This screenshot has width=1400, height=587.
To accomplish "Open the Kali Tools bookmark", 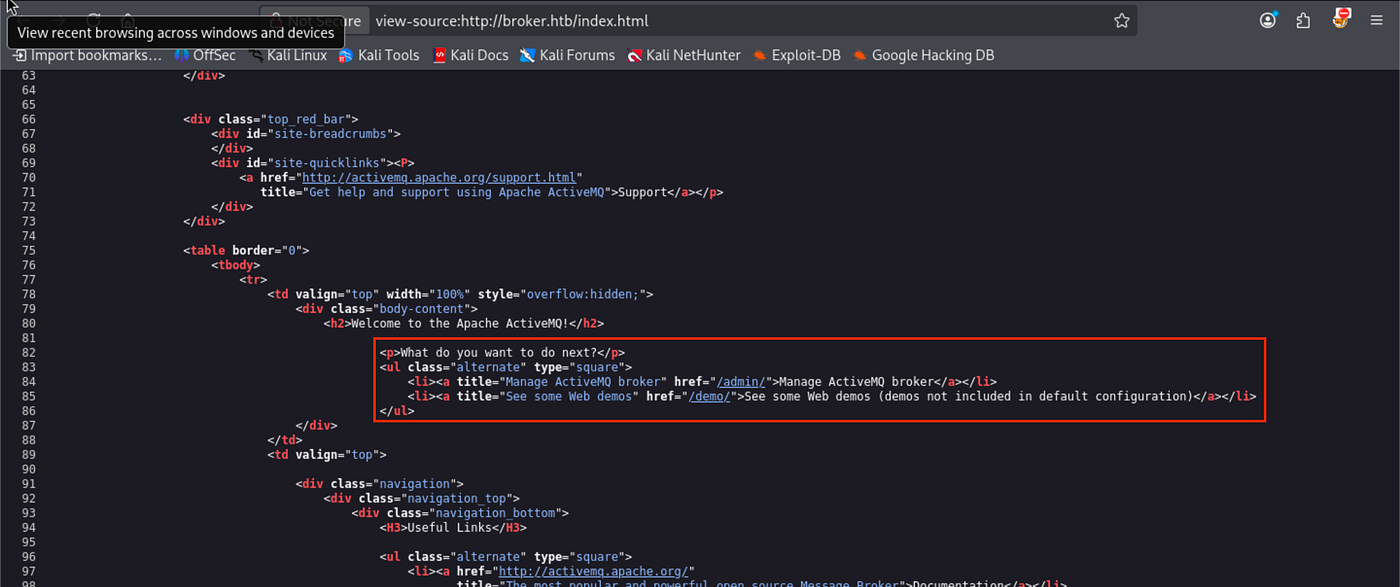I will click(379, 55).
